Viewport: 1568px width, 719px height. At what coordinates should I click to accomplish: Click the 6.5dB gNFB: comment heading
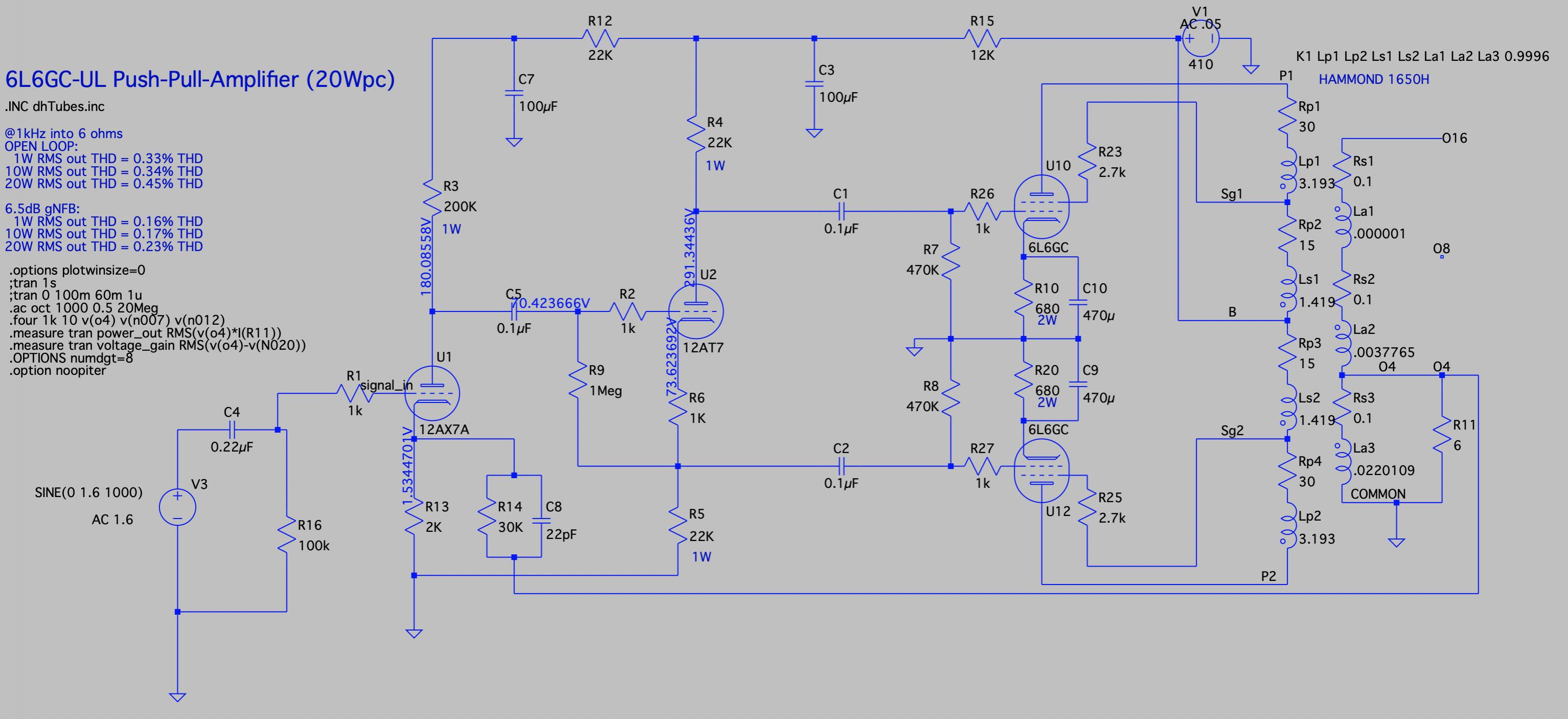coord(42,209)
